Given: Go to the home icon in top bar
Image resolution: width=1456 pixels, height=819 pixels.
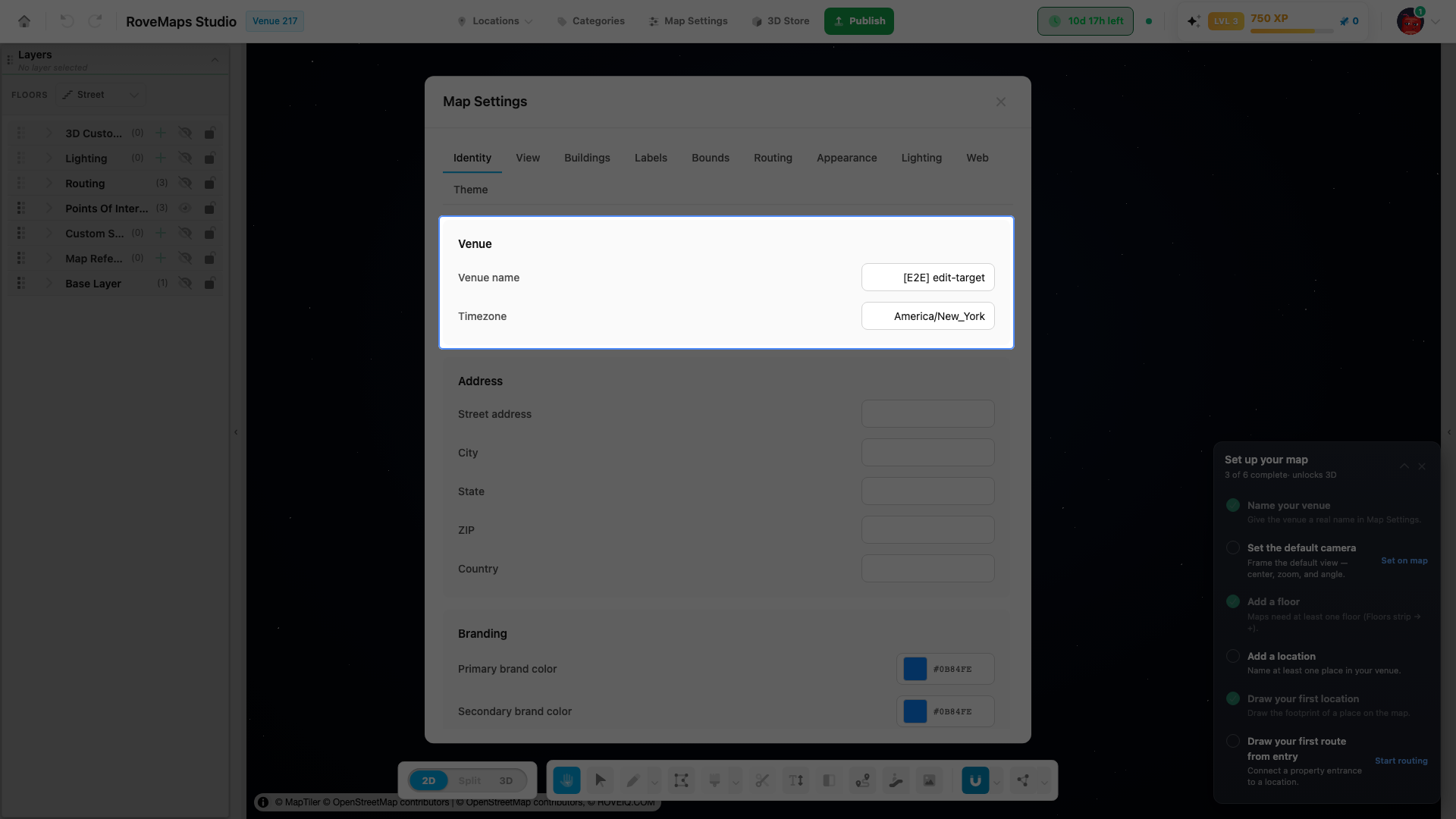Looking at the screenshot, I should tap(24, 21).
